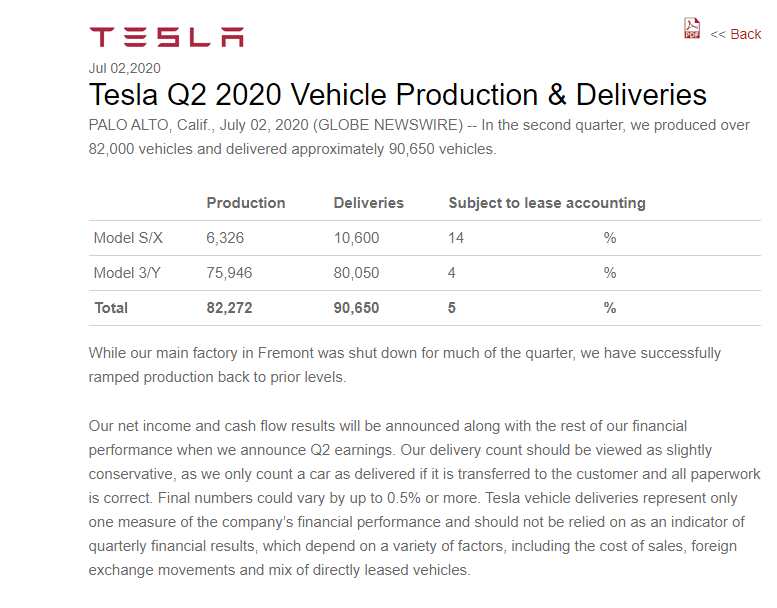Open the PDF version icon
777x608 pixels.
click(x=692, y=29)
